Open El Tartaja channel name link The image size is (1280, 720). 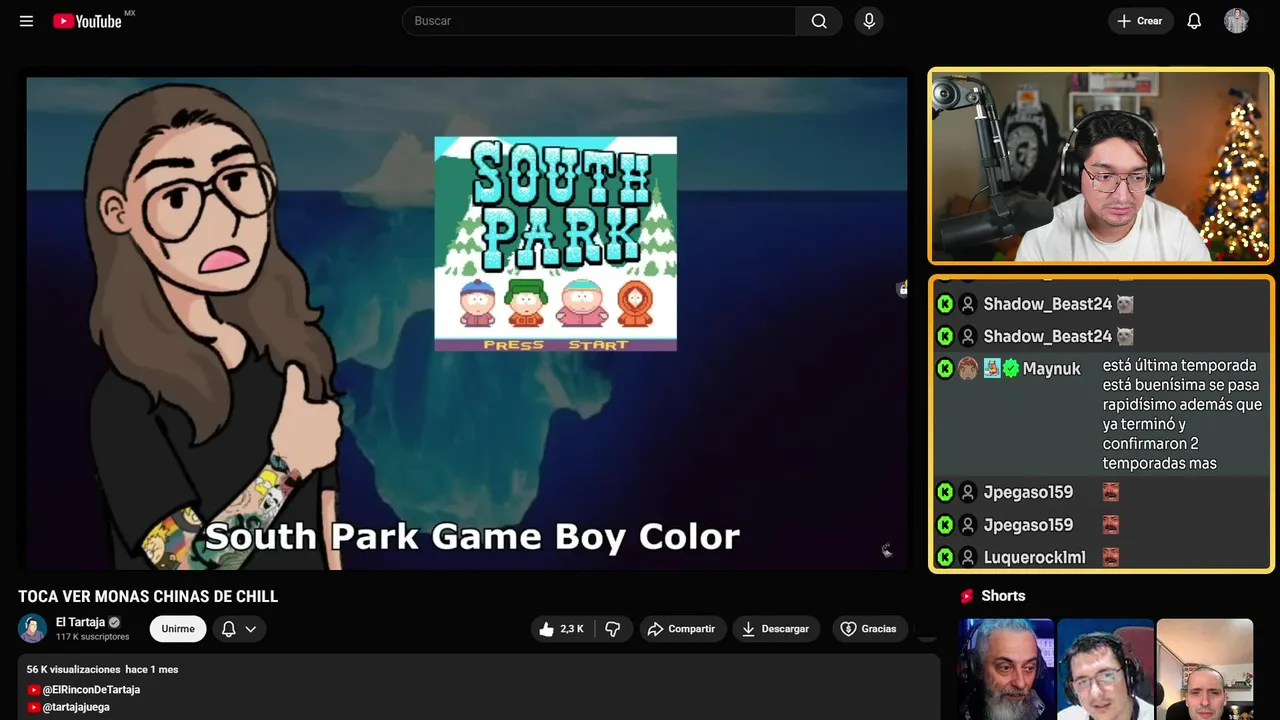point(80,622)
